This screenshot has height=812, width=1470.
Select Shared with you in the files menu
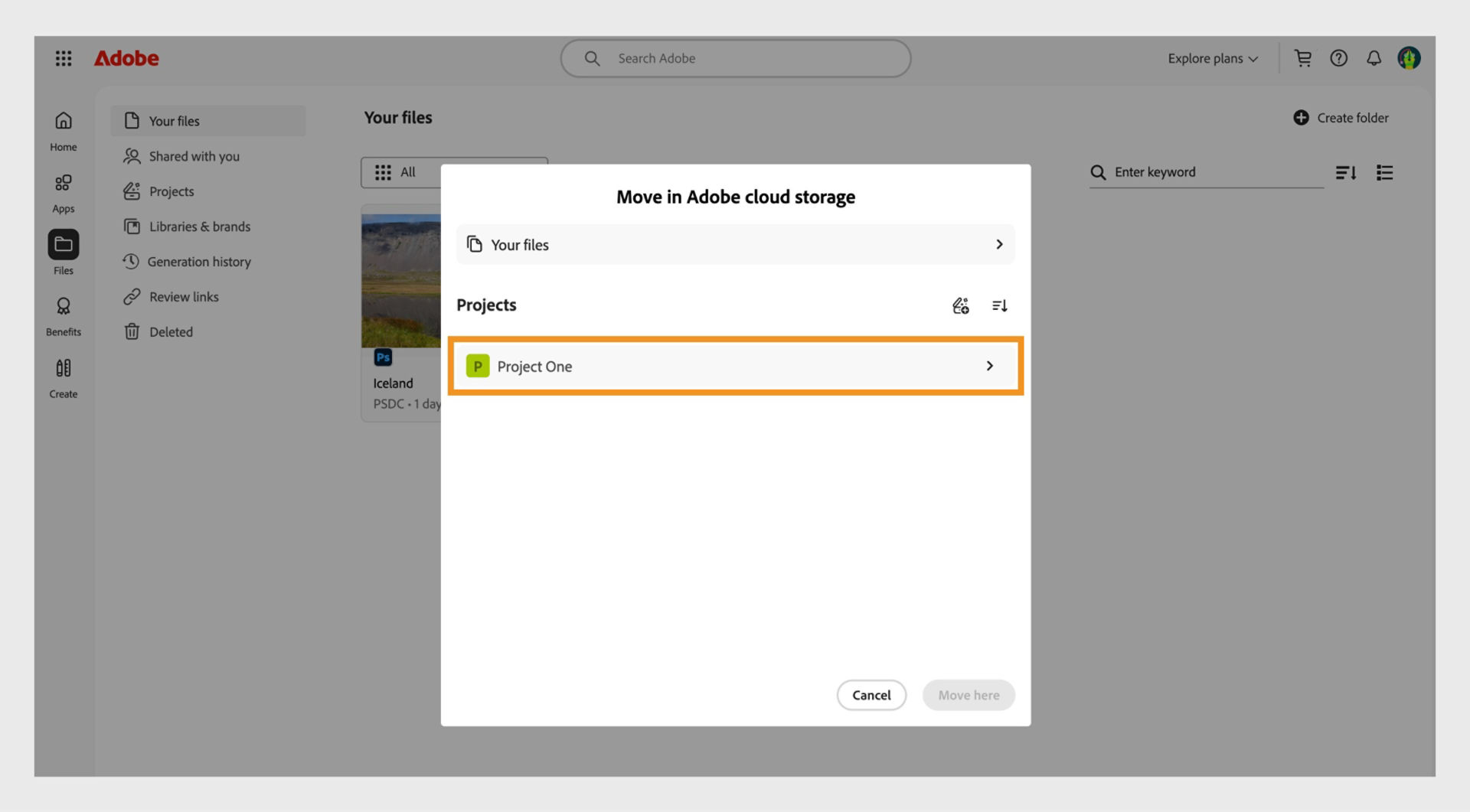193,155
